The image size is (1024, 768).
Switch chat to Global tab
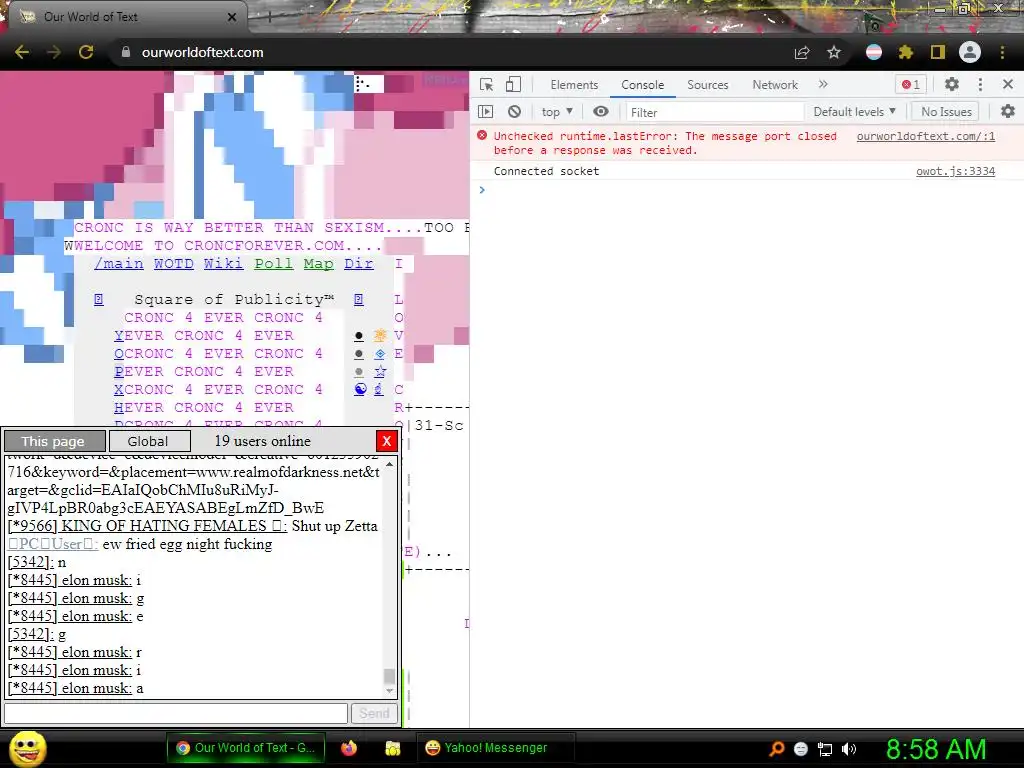tap(149, 441)
